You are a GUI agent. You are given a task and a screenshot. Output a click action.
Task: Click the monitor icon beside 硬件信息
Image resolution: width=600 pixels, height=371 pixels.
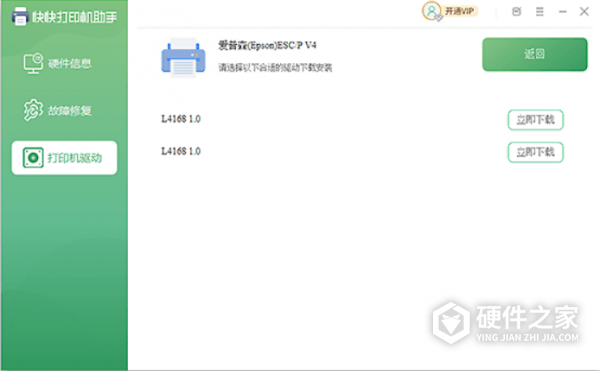coord(33,63)
